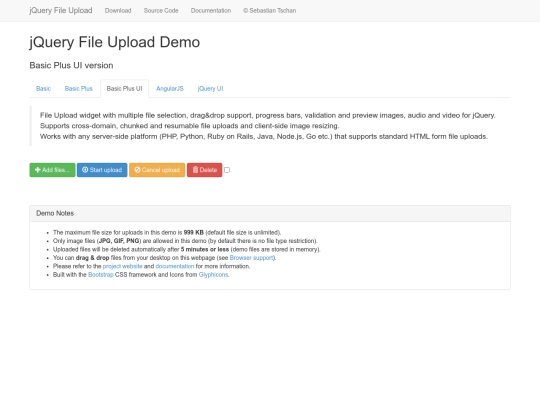Click the red Delete button
The width and height of the screenshot is (540, 405).
205,170
